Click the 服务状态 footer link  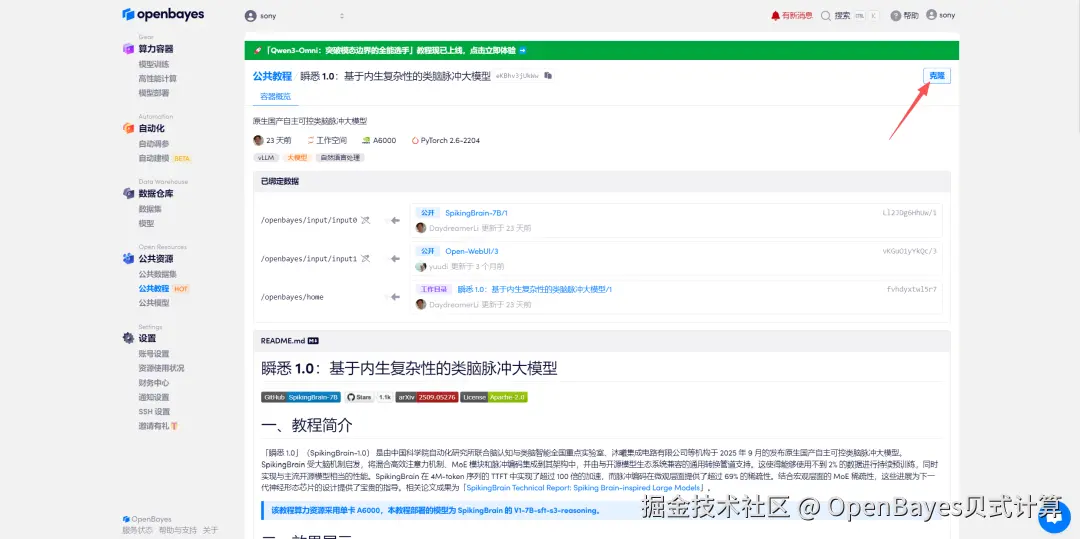pyautogui.click(x=137, y=530)
